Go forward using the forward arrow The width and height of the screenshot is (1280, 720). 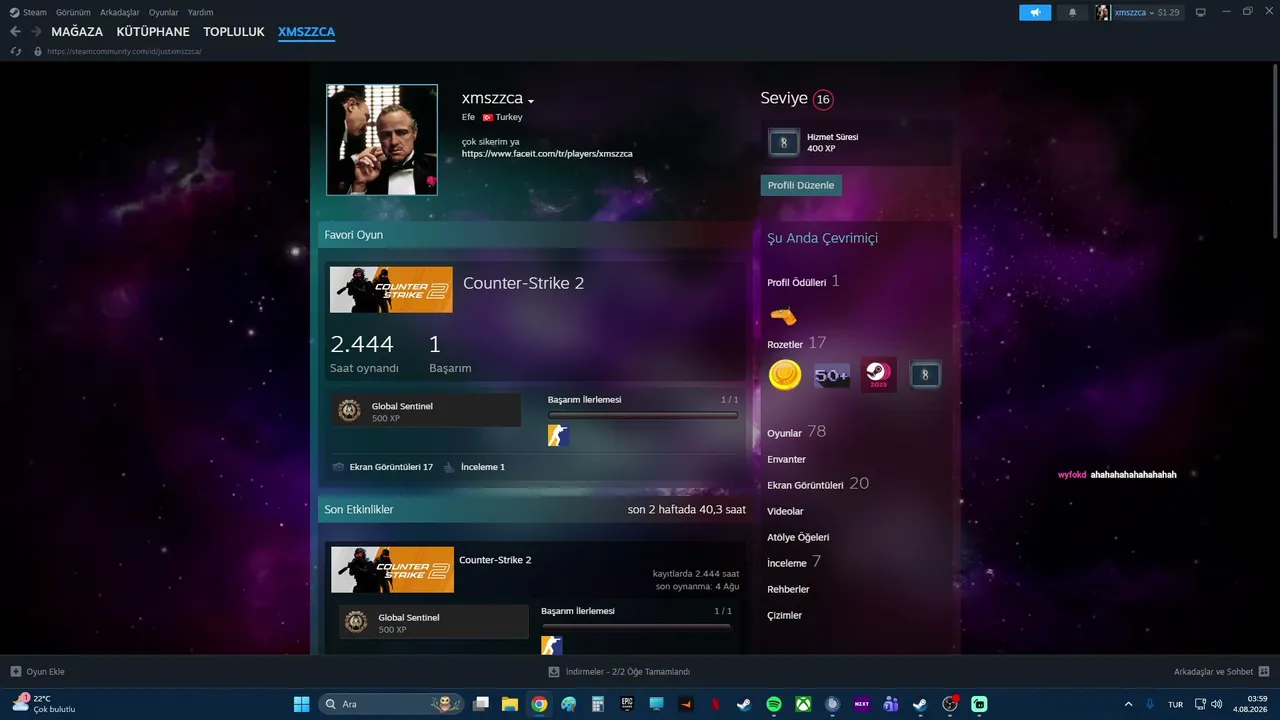click(36, 32)
